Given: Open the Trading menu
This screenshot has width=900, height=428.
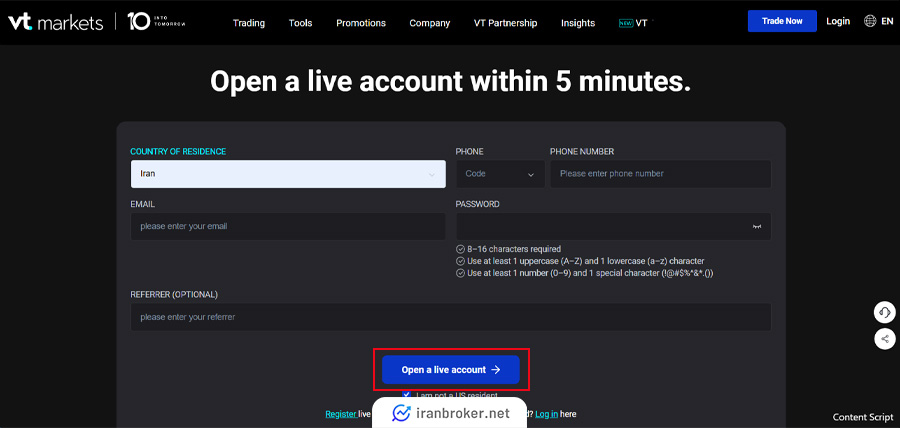Looking at the screenshot, I should 248,23.
